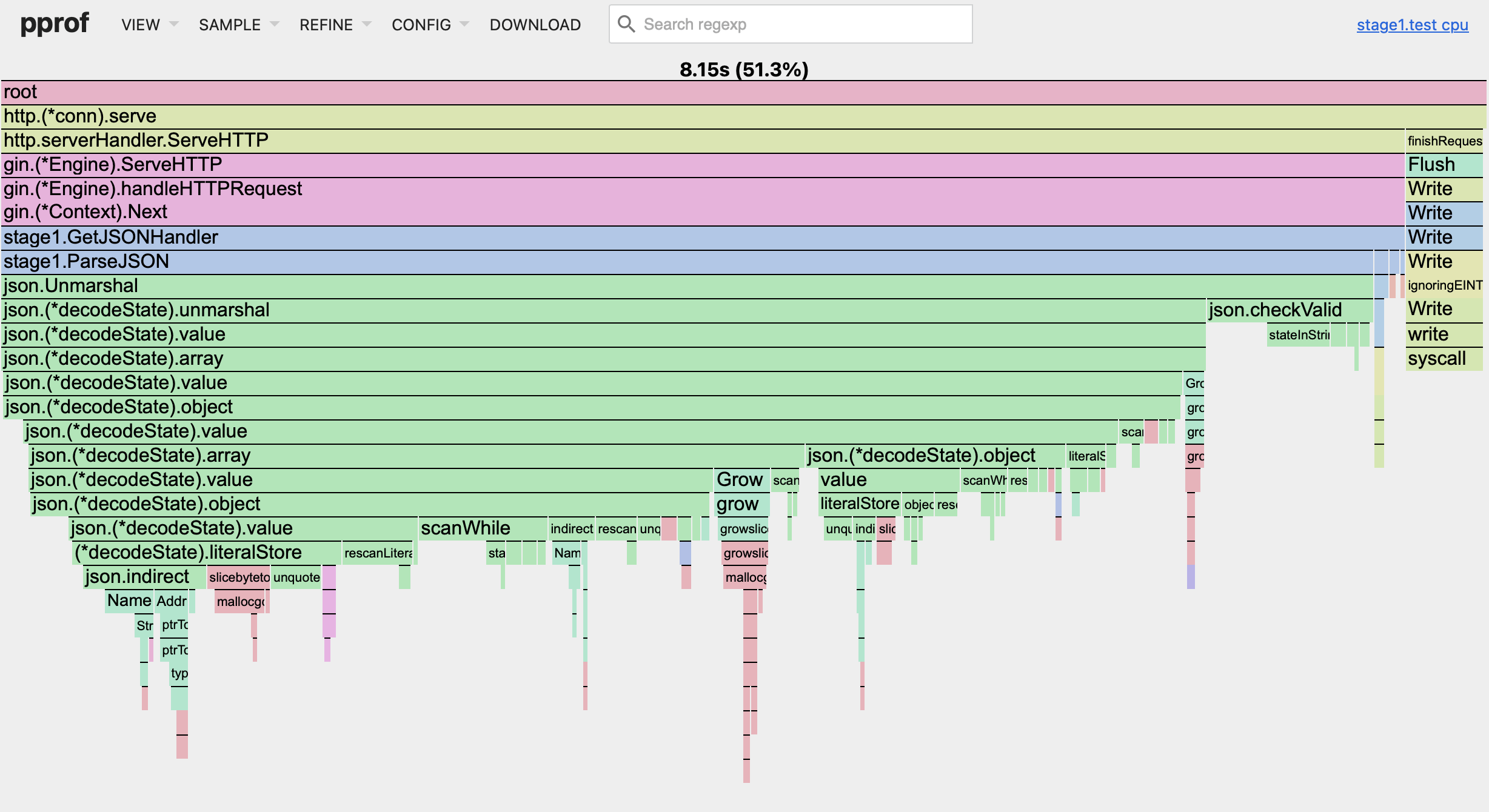This screenshot has height=812, width=1489.
Task: Select mallocgc frame under slicebytetostring
Action: tap(240, 602)
